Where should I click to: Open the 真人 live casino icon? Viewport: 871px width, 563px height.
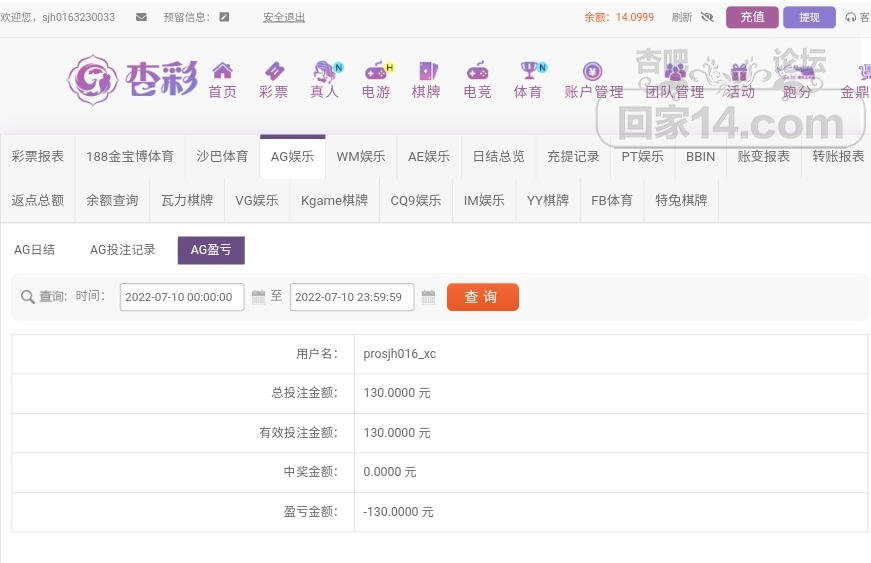pyautogui.click(x=325, y=71)
